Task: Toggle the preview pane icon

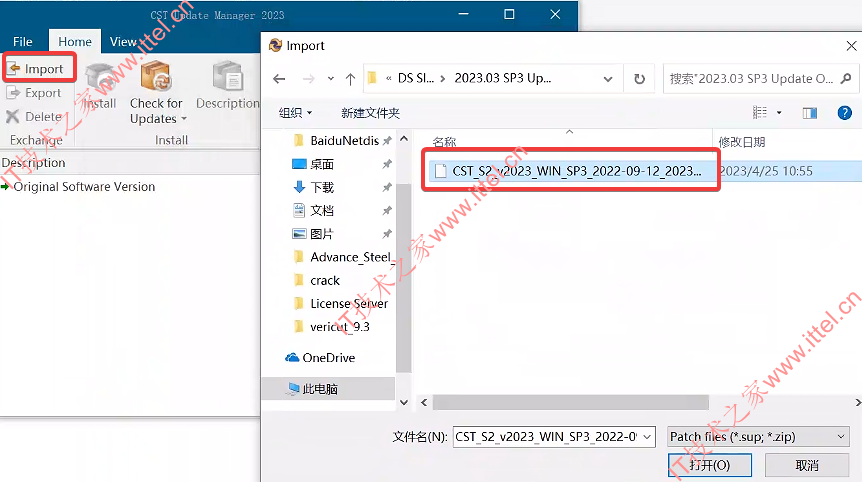Action: pyautogui.click(x=810, y=113)
